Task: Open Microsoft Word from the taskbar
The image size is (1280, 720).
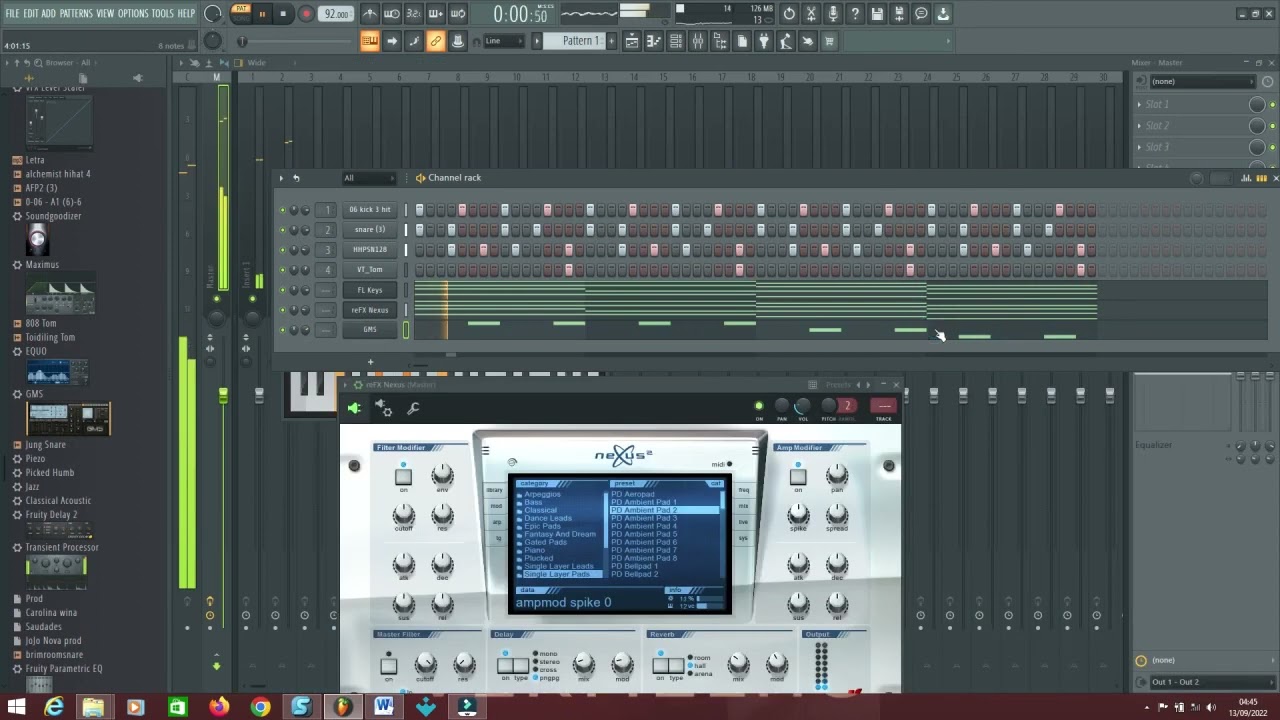Action: point(383,708)
